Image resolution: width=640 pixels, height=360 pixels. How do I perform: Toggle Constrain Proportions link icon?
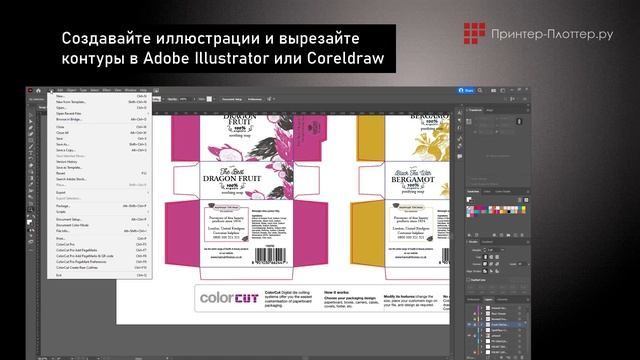click(x=519, y=122)
